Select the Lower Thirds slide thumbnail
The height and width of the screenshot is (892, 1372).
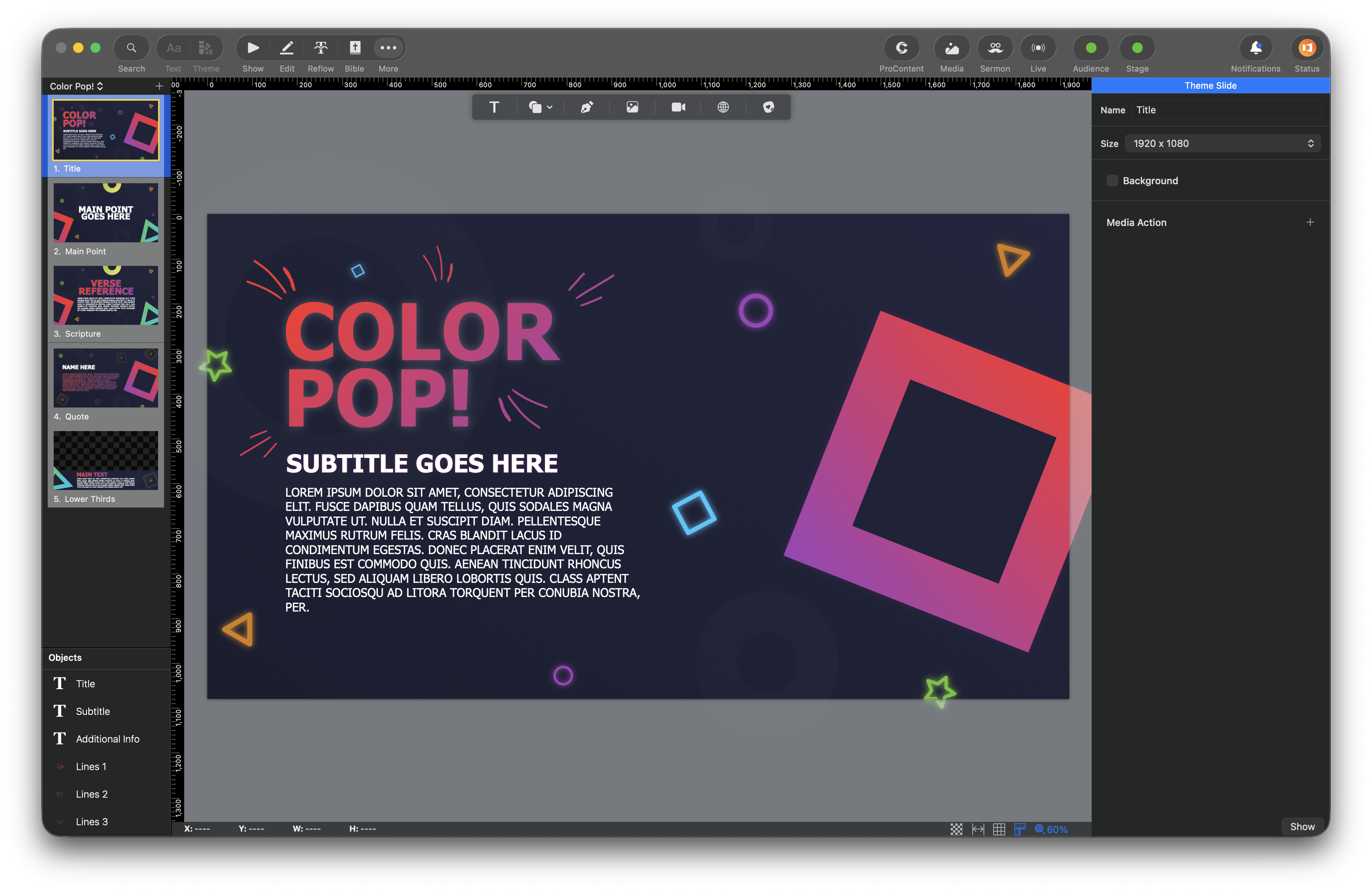tap(106, 461)
